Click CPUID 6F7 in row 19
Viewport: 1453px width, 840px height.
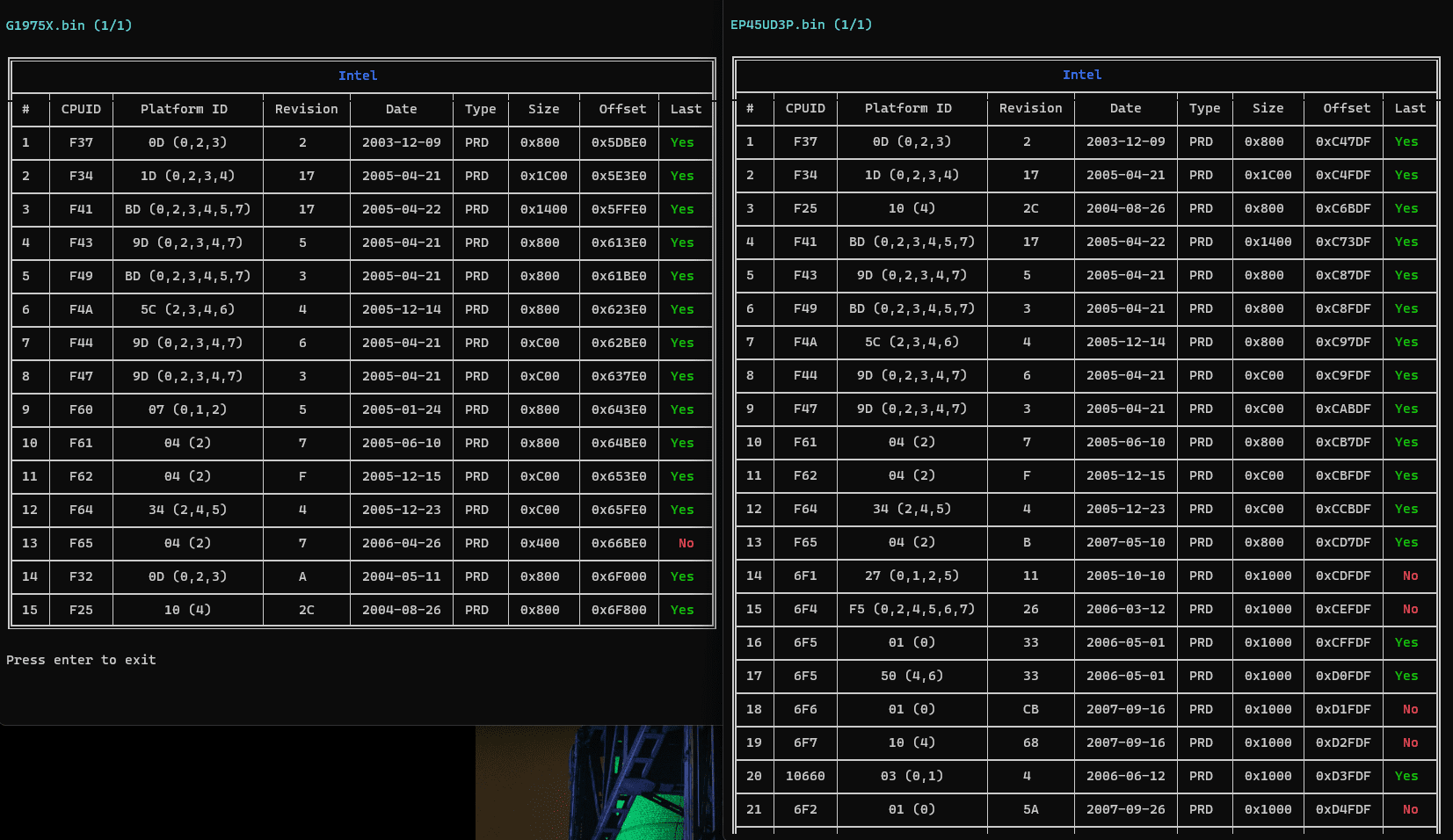coord(805,742)
